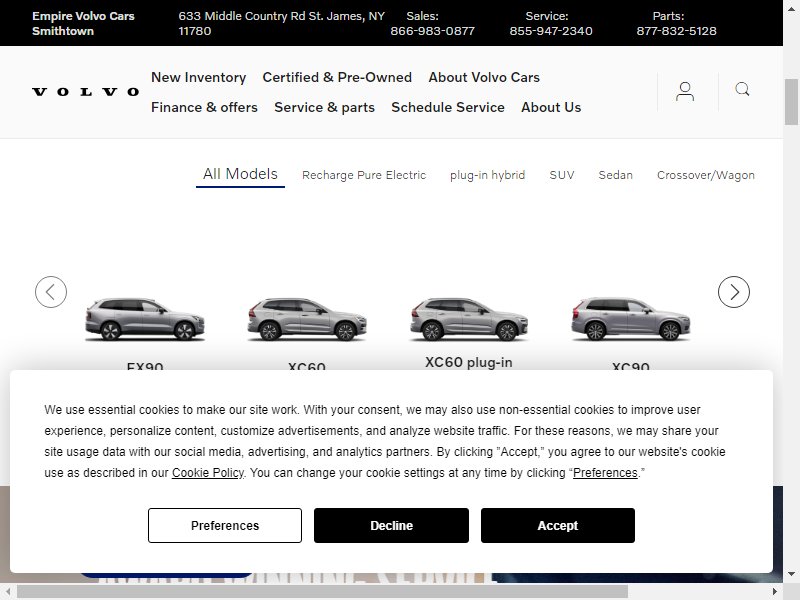Click vertical scrollbar down arrow
Image resolution: width=800 pixels, height=600 pixels.
click(791, 574)
